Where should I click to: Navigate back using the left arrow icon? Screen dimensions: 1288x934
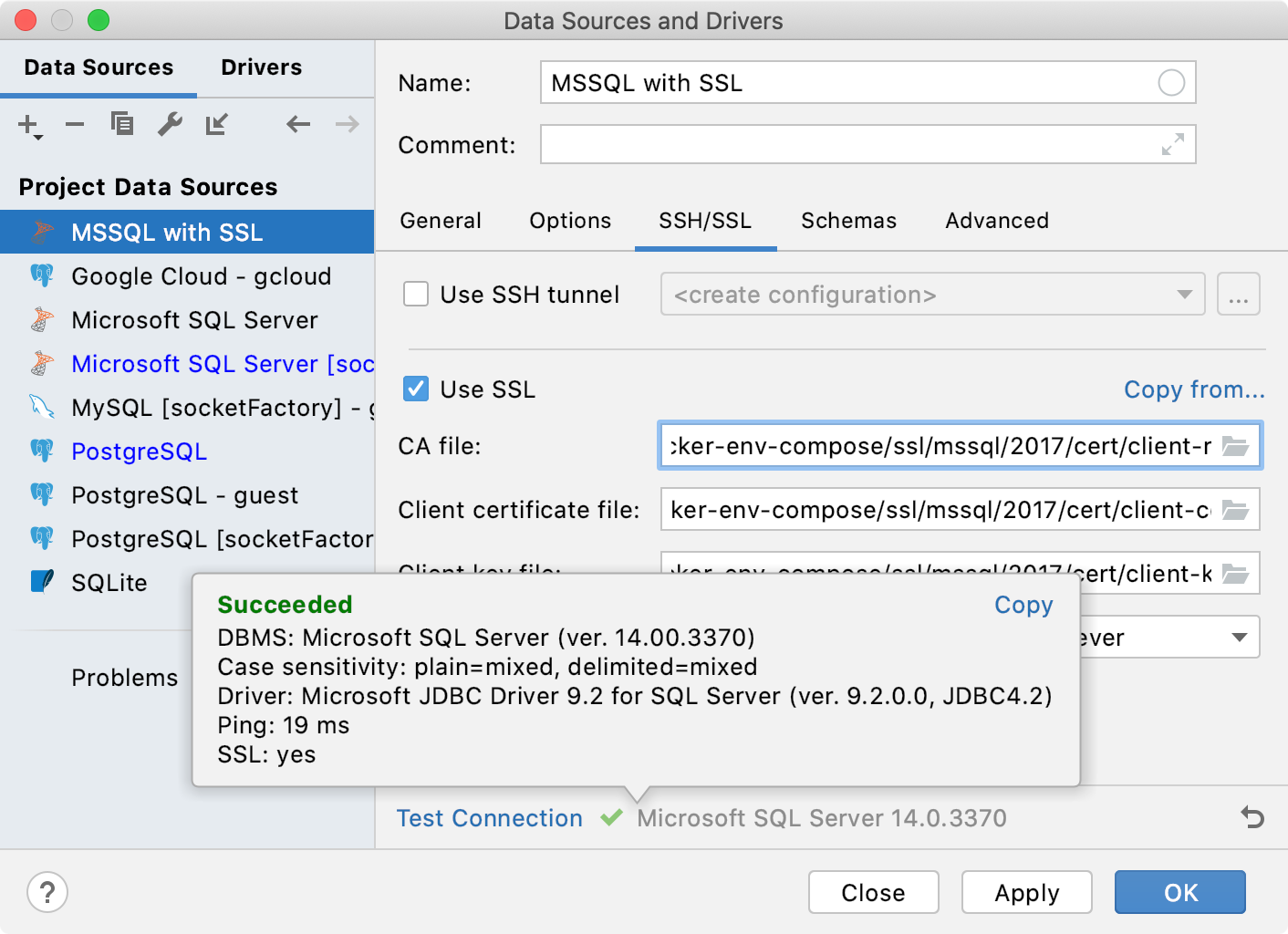click(297, 125)
